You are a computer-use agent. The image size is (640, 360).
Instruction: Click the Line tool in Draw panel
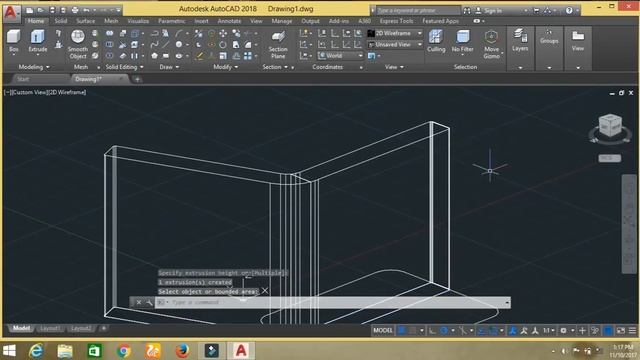click(x=166, y=44)
